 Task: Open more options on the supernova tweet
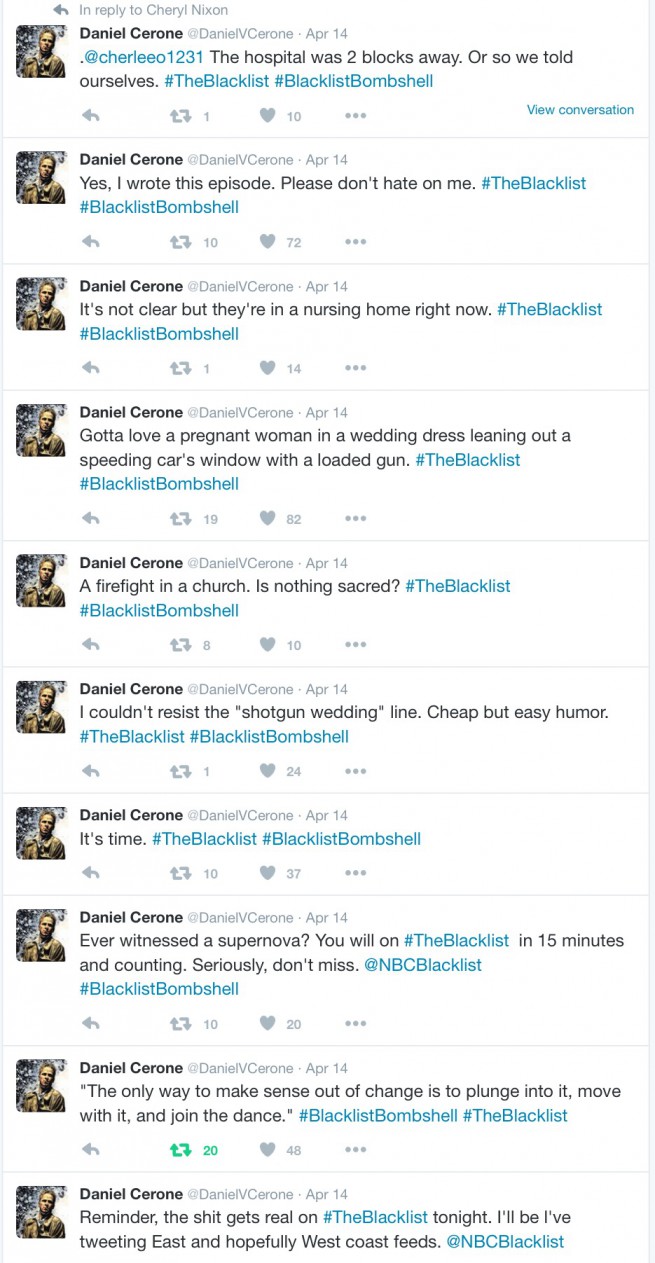(x=355, y=1023)
